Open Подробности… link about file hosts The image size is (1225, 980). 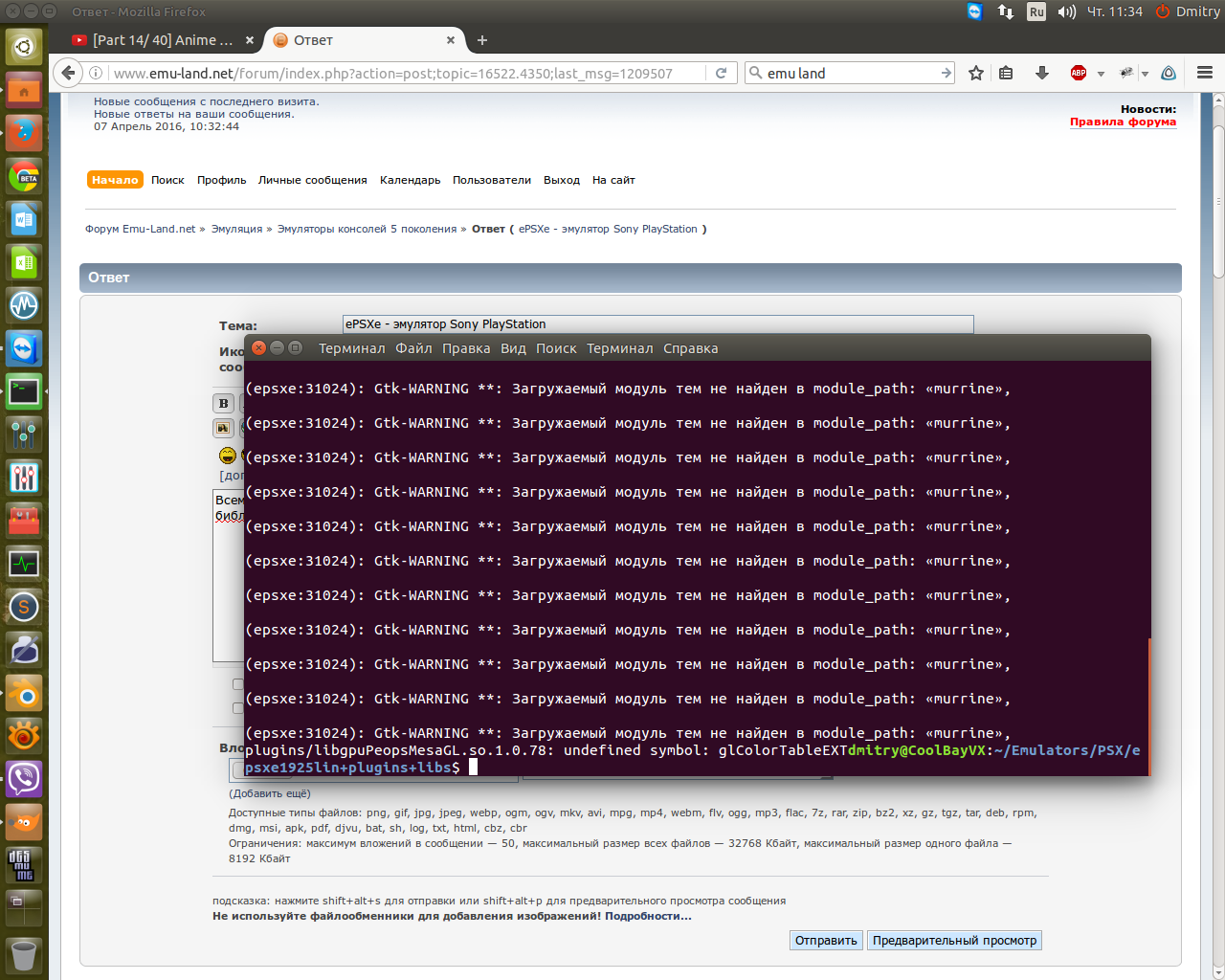pos(648,916)
